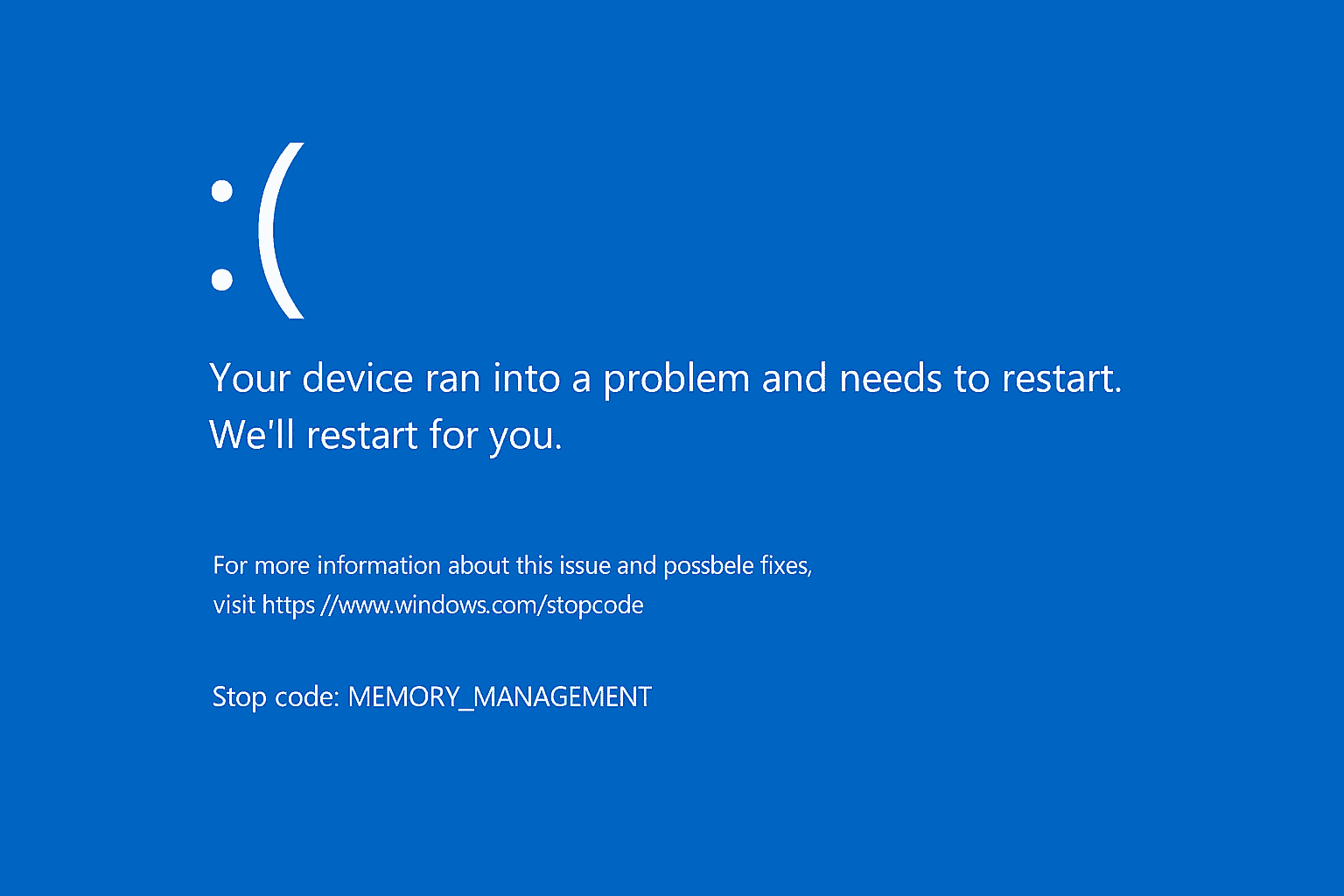Click the "Stop code:" label
The image size is (1344, 896).
pos(276,697)
